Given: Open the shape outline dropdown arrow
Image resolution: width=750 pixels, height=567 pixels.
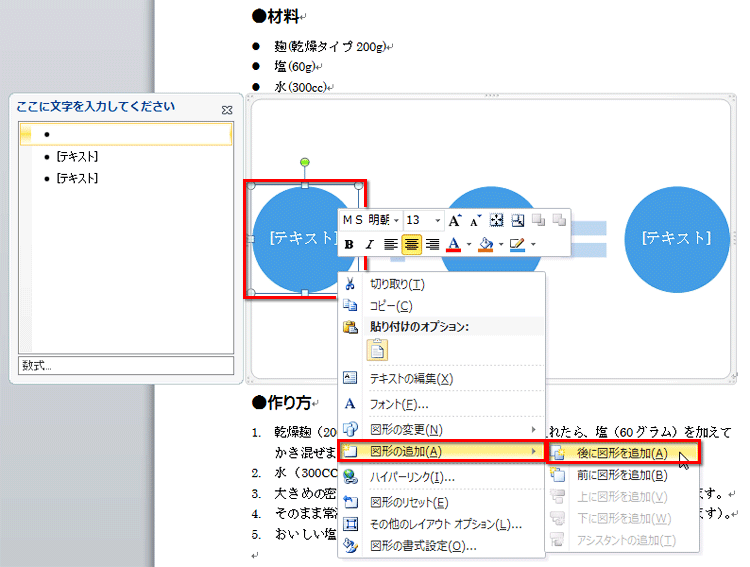Looking at the screenshot, I should point(533,245).
